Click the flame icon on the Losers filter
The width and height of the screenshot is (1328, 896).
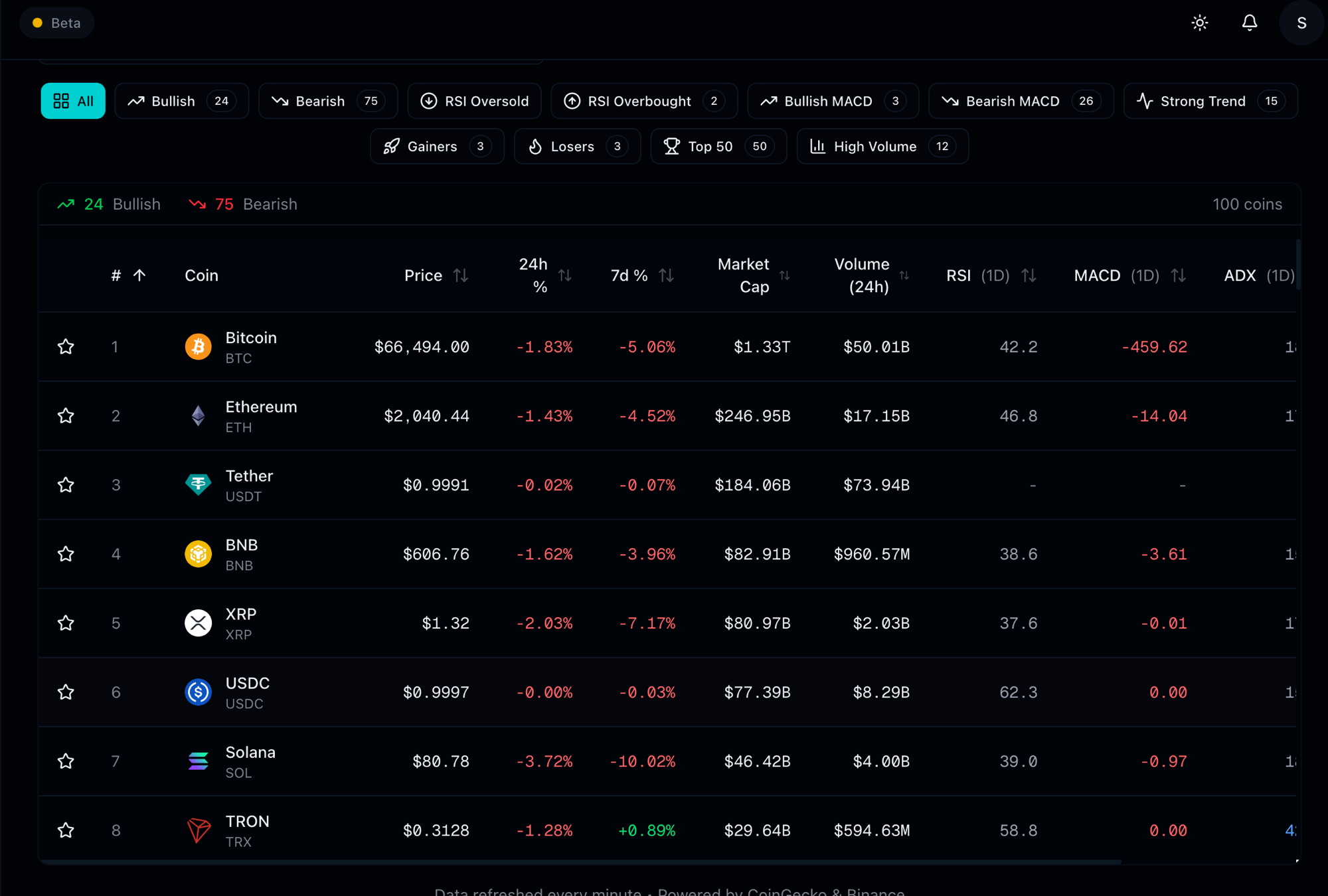[536, 146]
